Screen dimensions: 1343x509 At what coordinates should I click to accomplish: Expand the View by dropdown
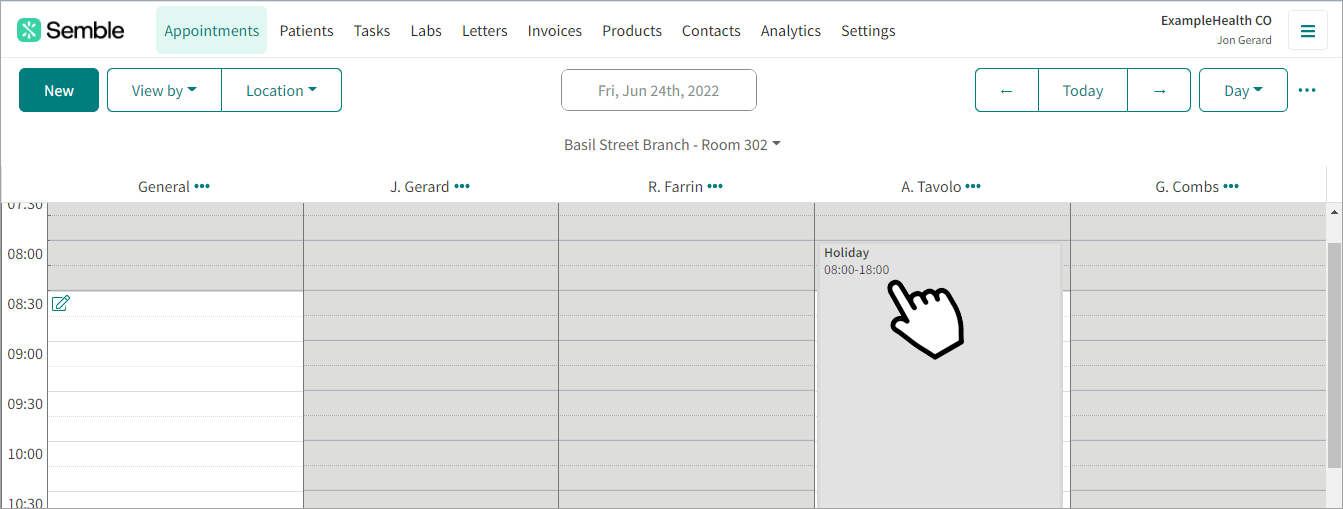pos(164,90)
